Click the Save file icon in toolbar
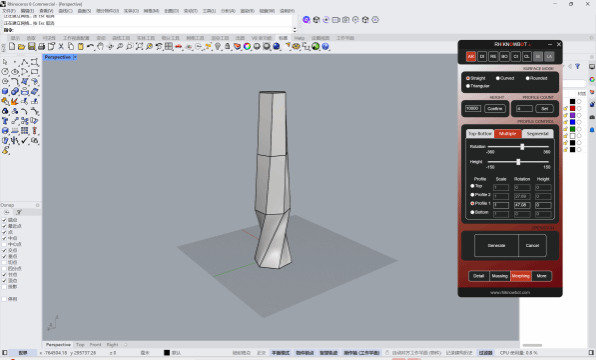The width and height of the screenshot is (596, 360). (x=32, y=46)
